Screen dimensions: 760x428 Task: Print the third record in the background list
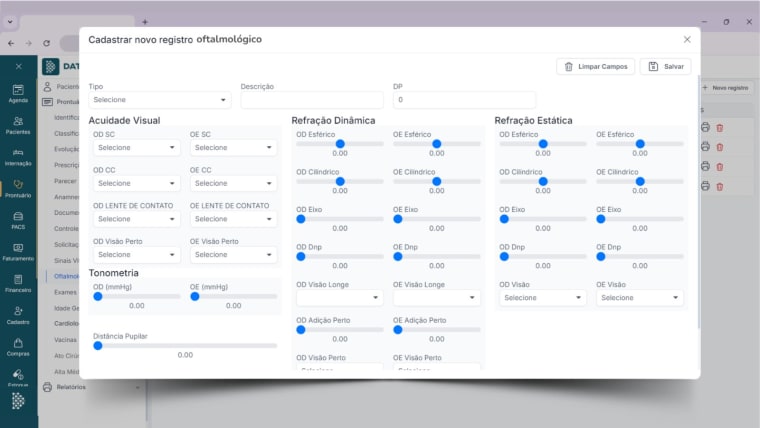[x=705, y=166]
